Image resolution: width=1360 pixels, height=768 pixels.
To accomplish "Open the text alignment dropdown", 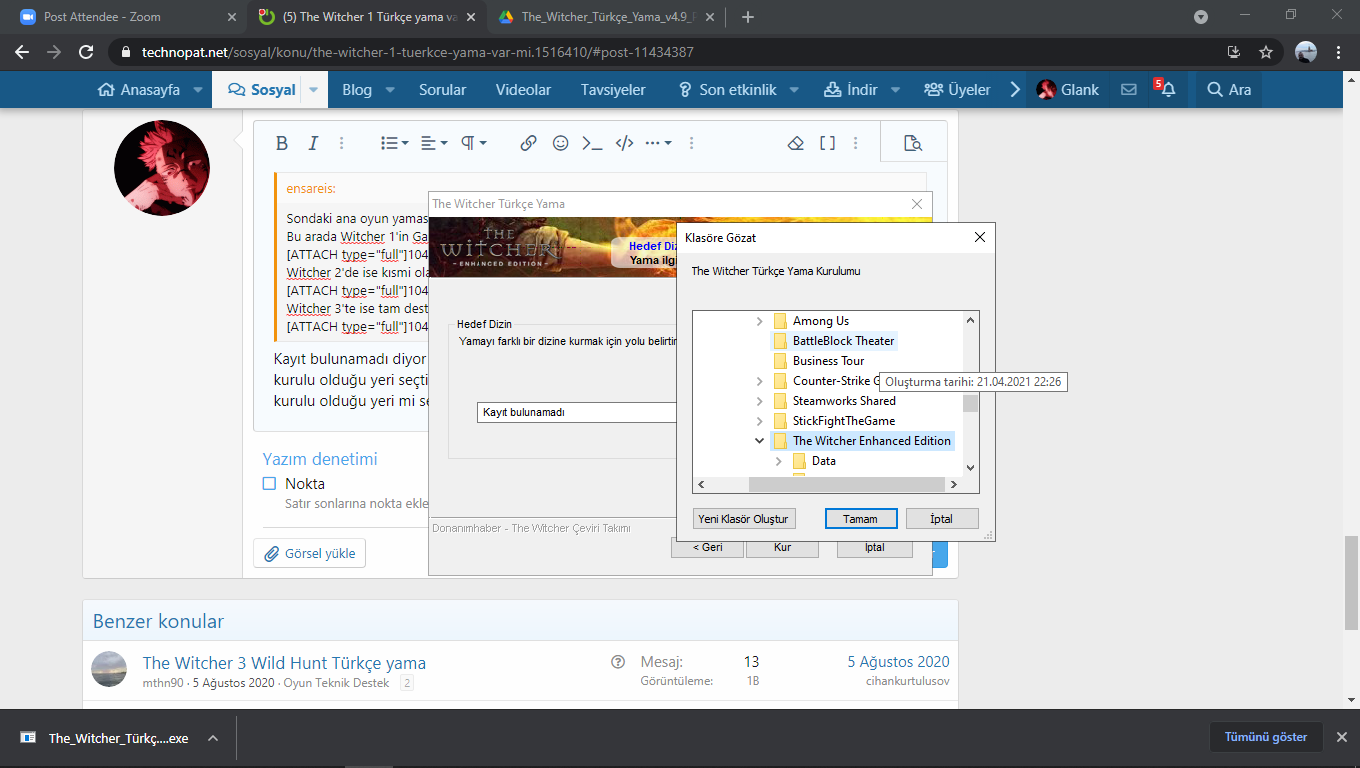I will 434,143.
